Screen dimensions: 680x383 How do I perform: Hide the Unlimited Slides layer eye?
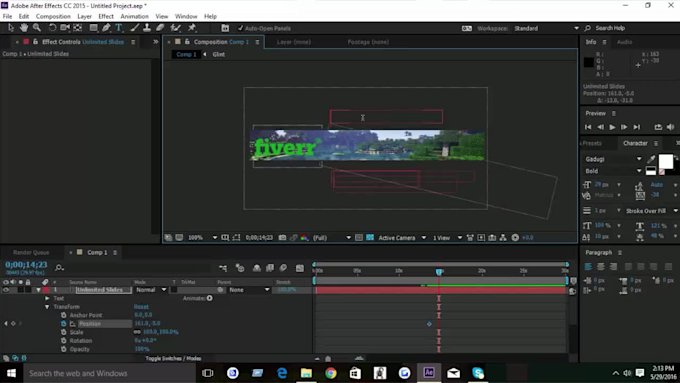pyautogui.click(x=6, y=290)
